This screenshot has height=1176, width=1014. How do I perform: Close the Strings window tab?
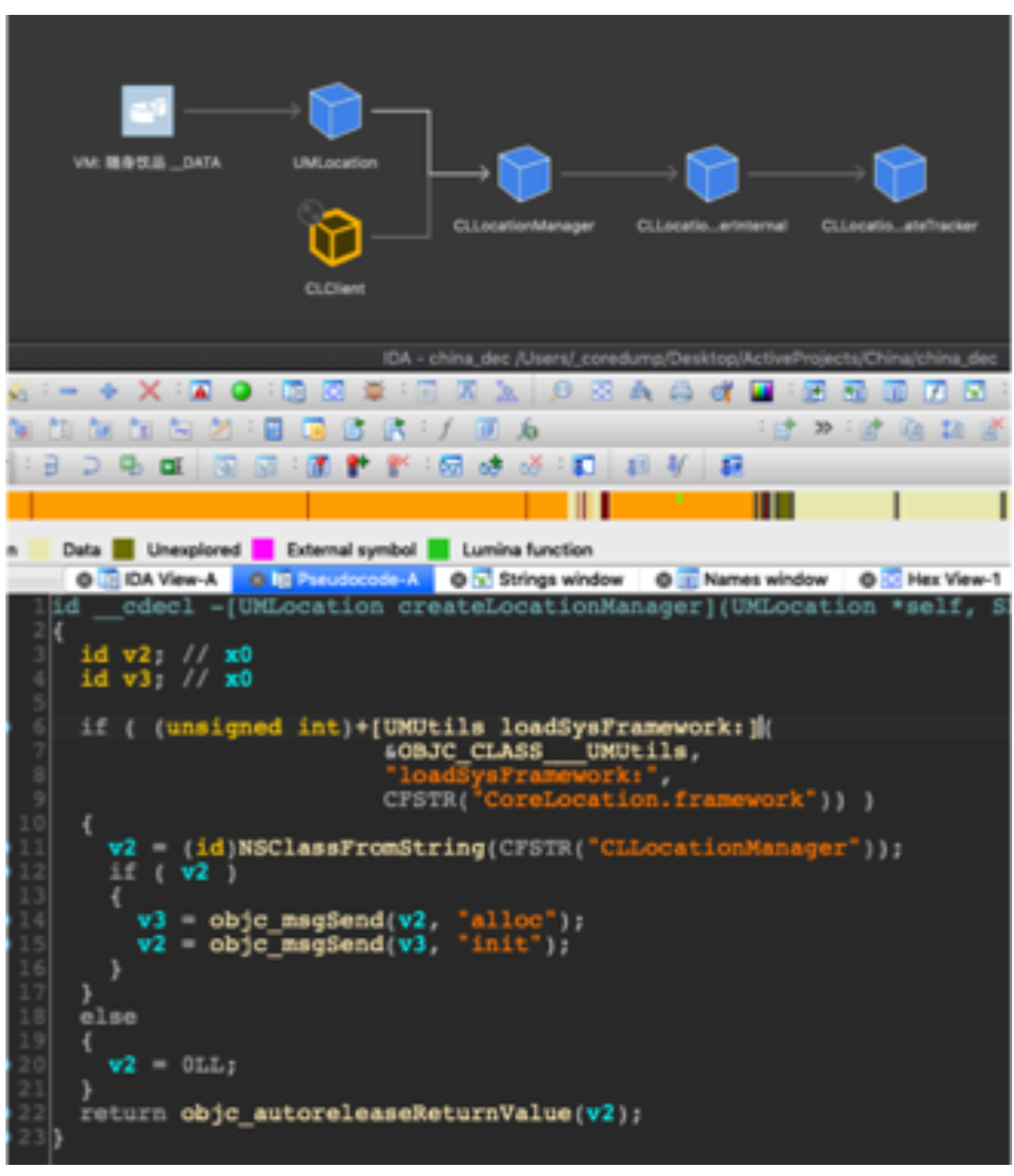(458, 580)
